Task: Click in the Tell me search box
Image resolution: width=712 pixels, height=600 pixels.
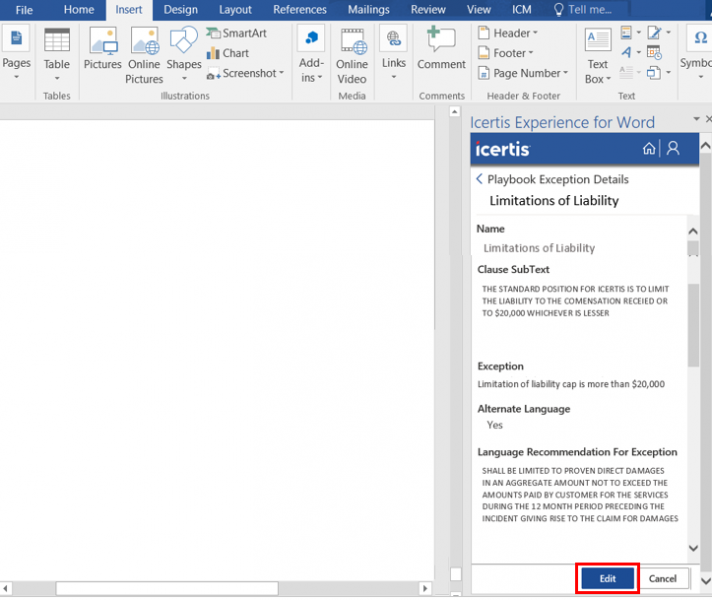Action: (589, 10)
